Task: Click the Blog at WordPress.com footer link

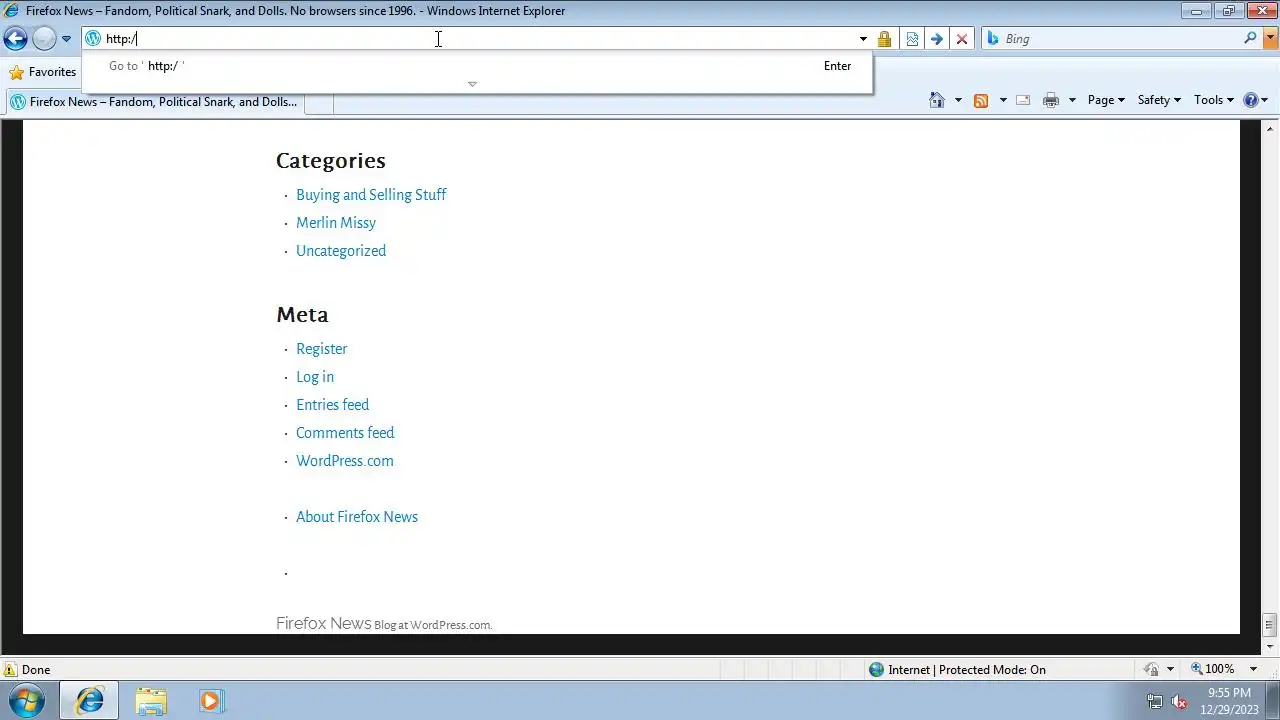Action: point(433,625)
